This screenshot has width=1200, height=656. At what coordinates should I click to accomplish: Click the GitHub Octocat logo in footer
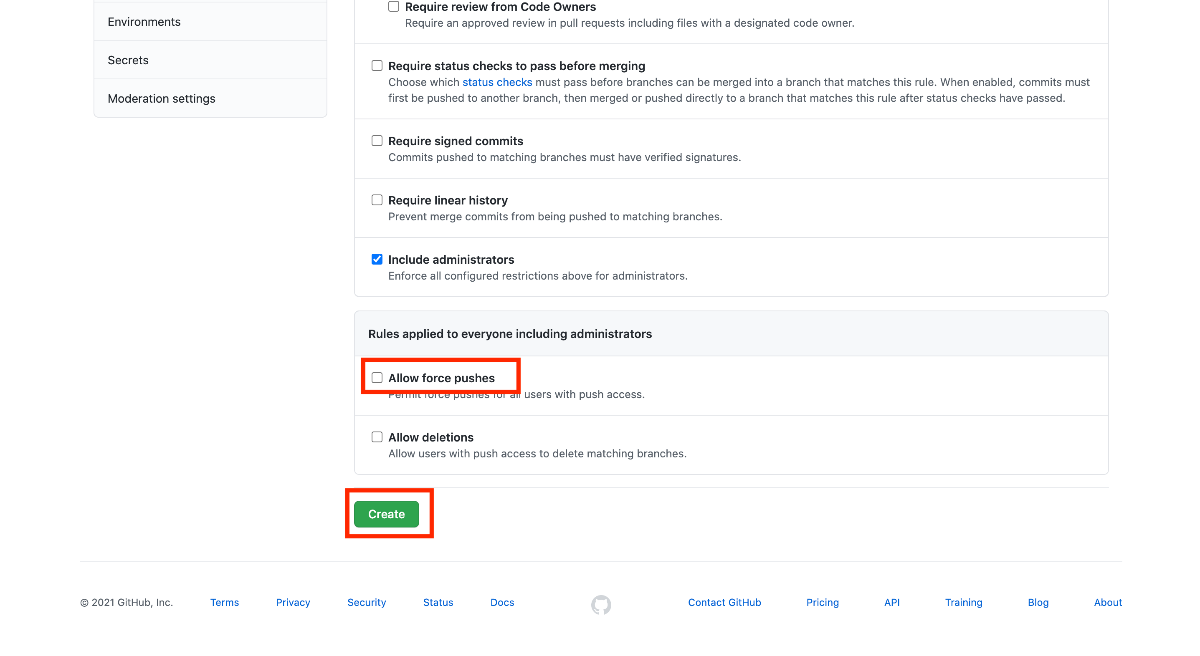pos(601,604)
